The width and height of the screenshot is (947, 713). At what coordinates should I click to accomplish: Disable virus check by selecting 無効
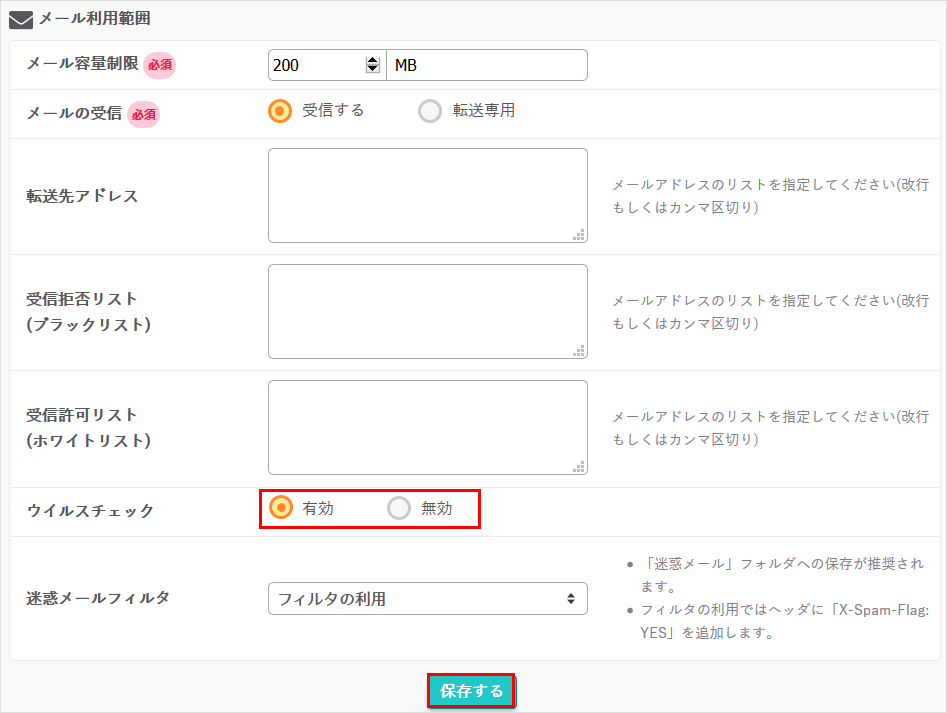click(399, 508)
